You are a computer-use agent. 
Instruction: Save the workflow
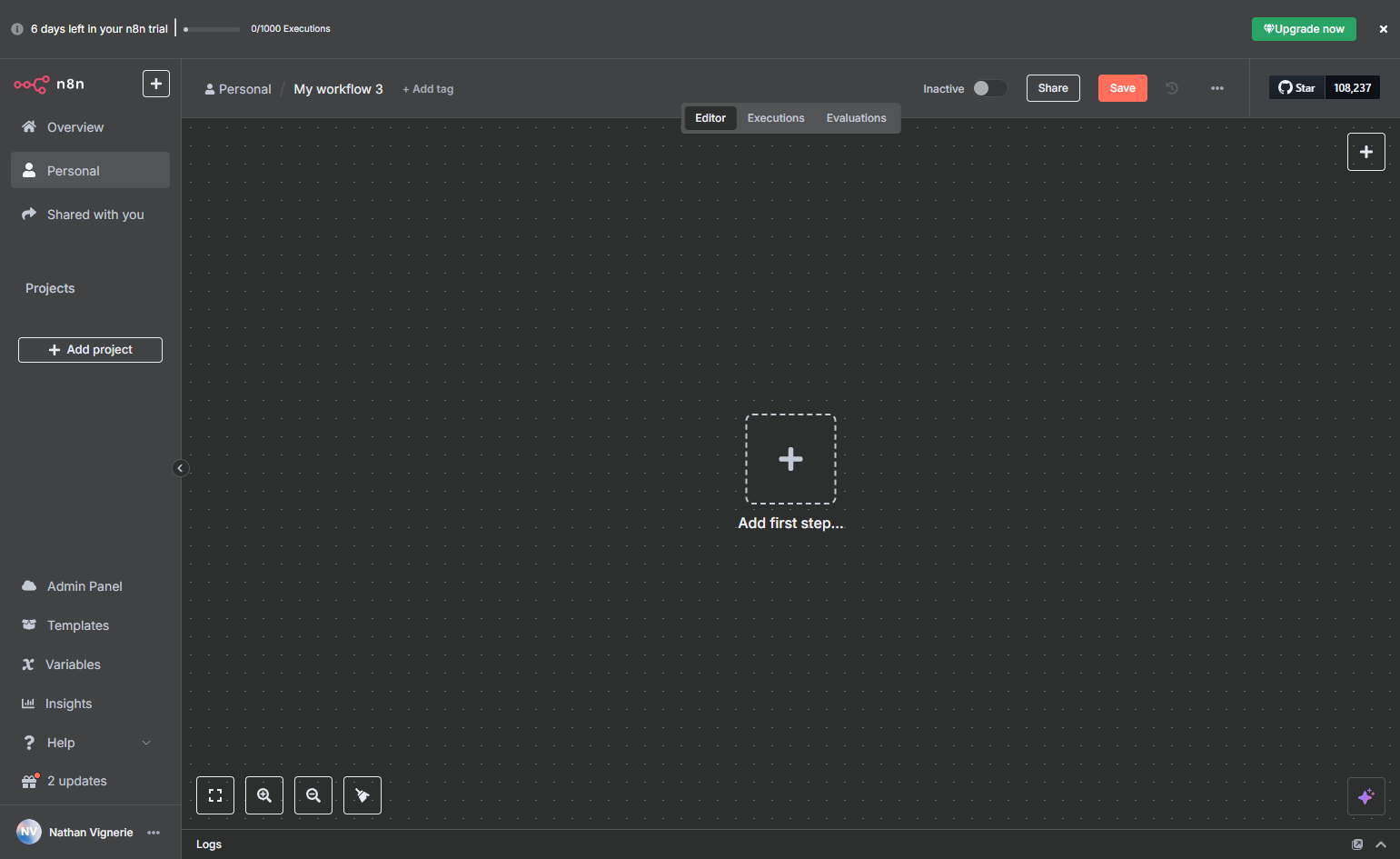coord(1123,88)
